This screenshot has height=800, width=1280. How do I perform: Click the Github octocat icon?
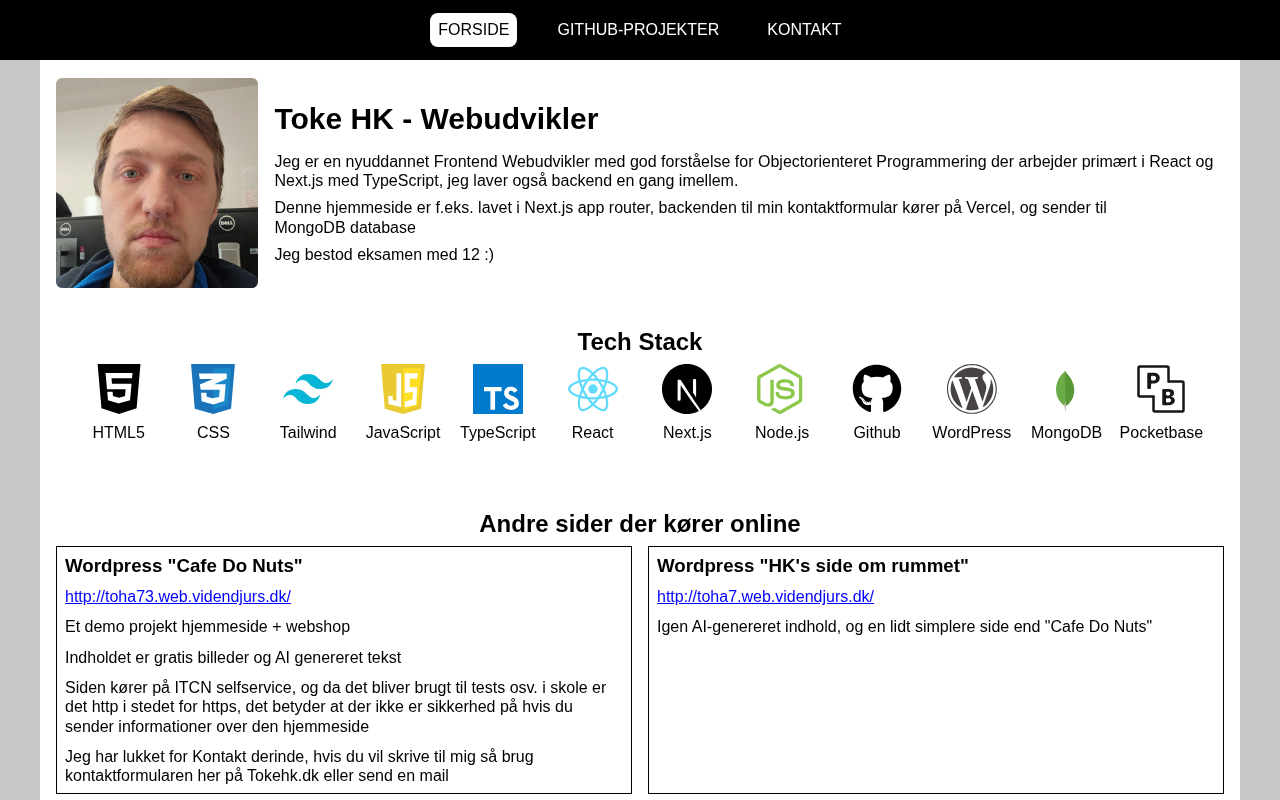coord(877,389)
